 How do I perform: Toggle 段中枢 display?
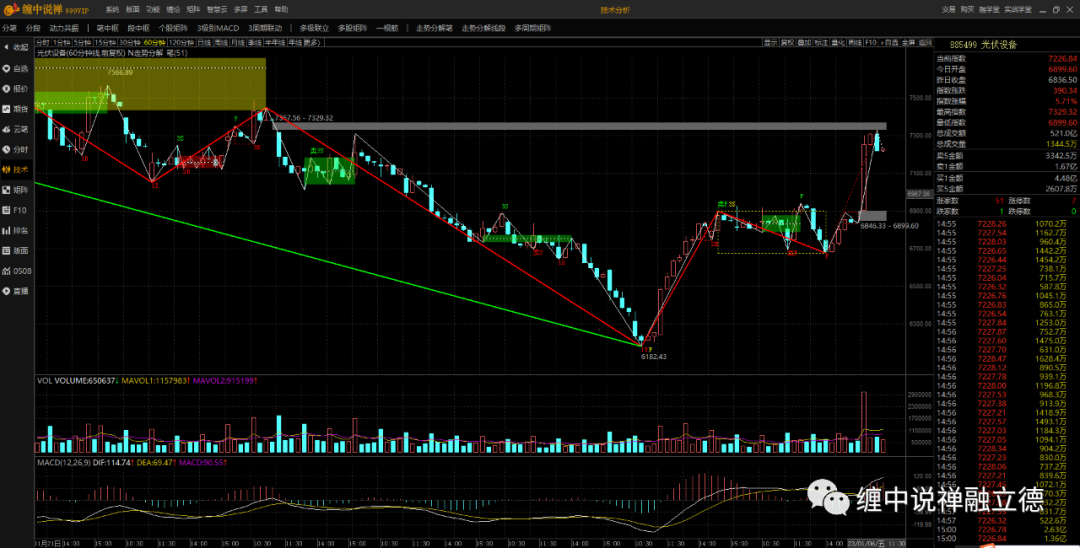[x=138, y=28]
